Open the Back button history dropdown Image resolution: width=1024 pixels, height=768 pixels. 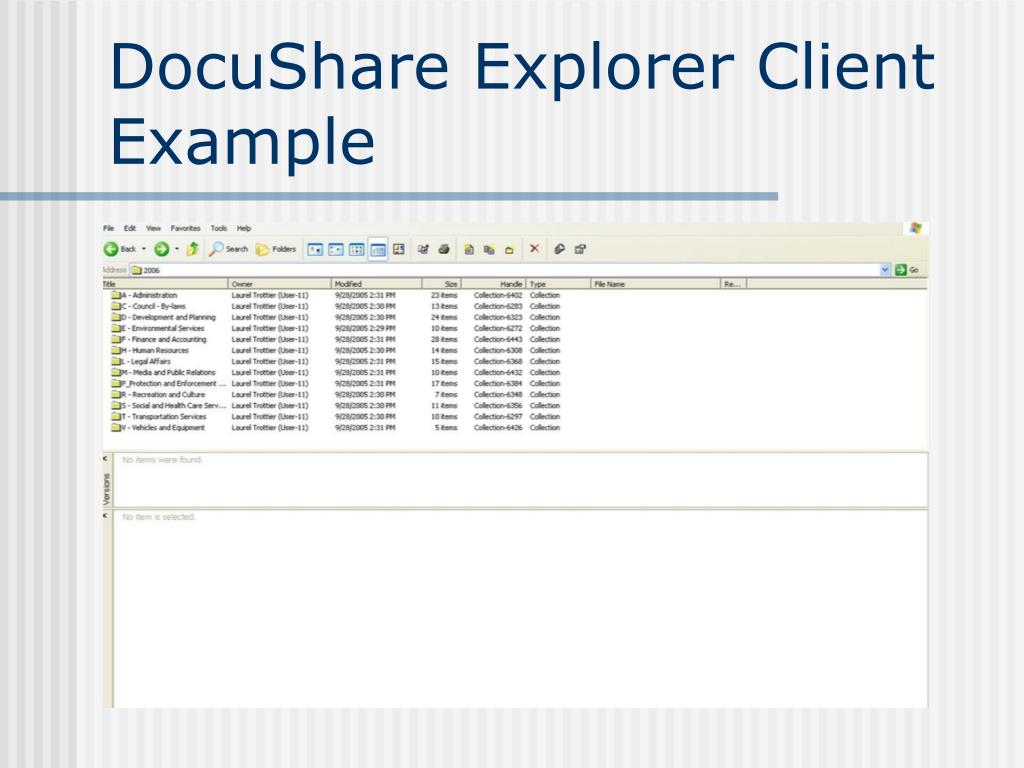coord(144,249)
